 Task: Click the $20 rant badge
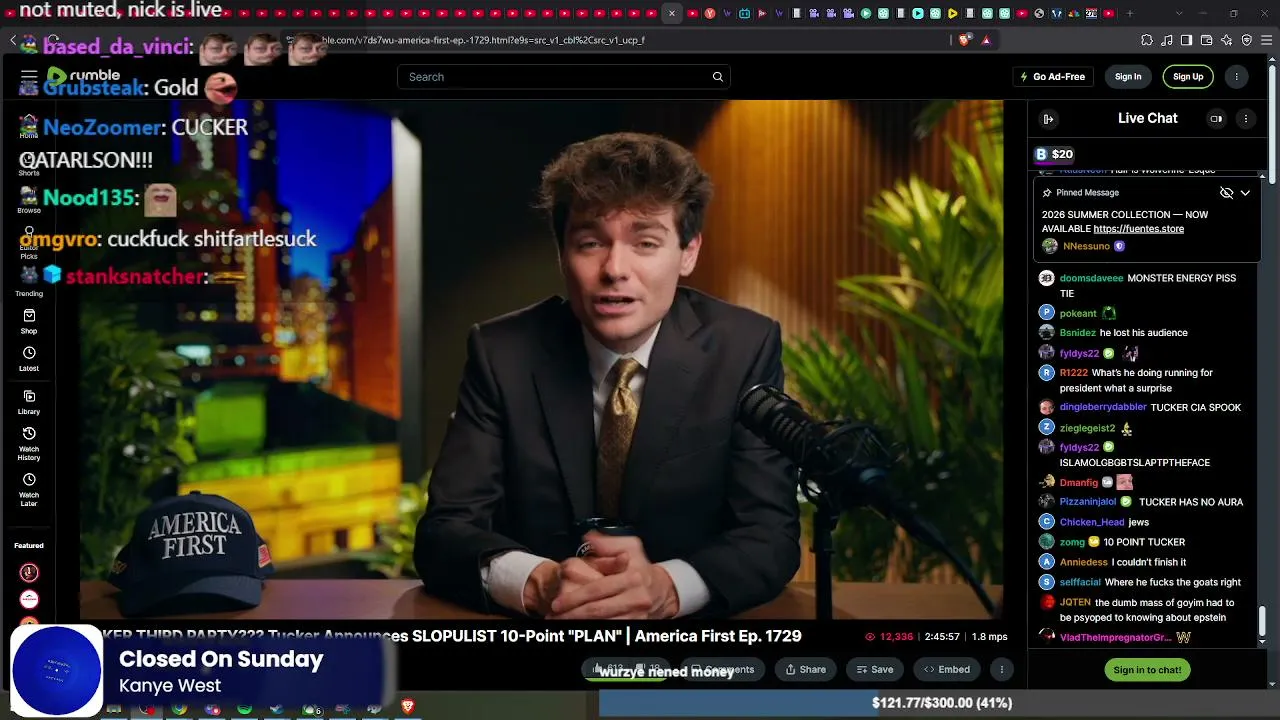(1054, 154)
